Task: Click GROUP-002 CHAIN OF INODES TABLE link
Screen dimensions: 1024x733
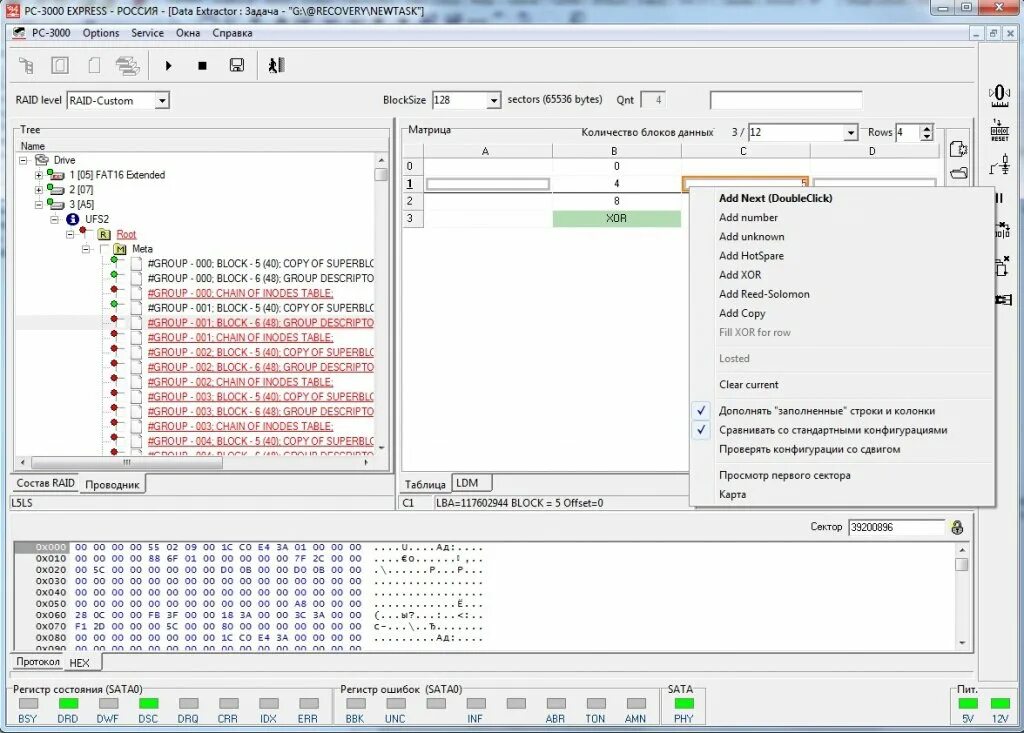Action: point(240,382)
